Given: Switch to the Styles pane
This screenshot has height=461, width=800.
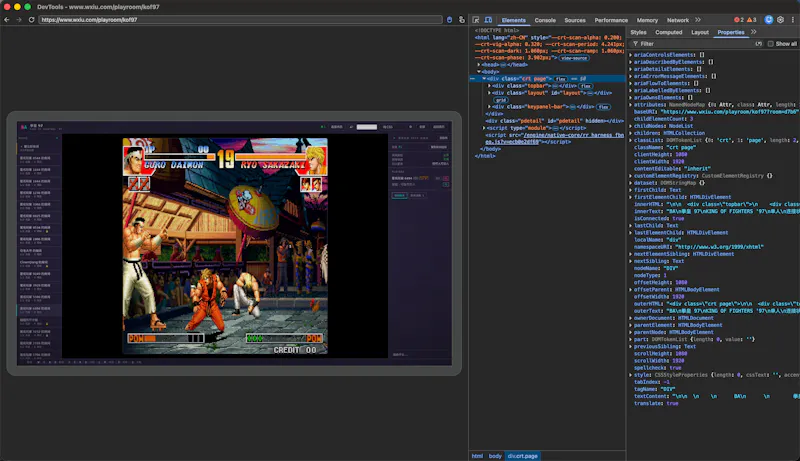Looking at the screenshot, I should point(638,32).
